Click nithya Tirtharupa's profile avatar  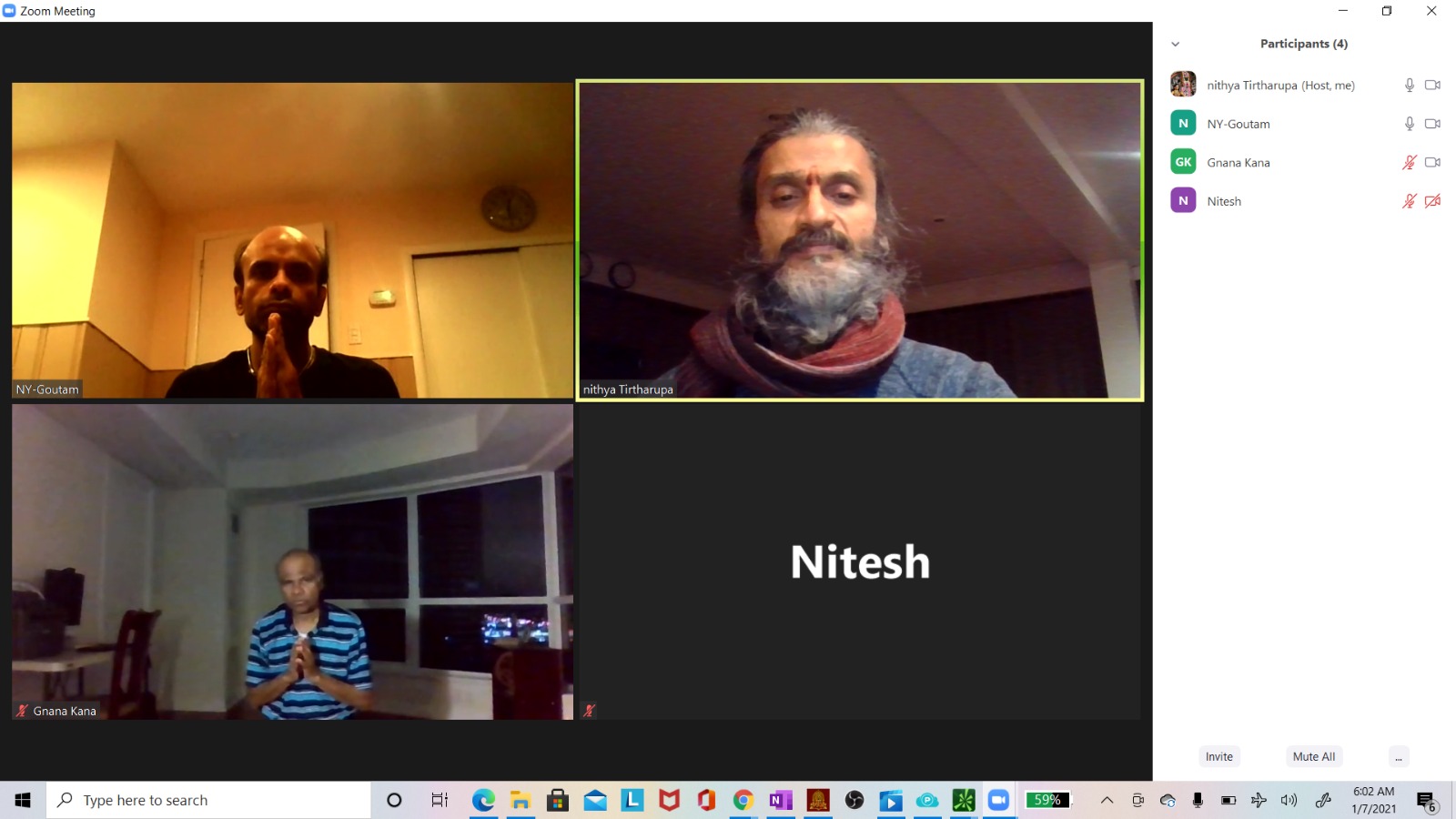click(1183, 85)
